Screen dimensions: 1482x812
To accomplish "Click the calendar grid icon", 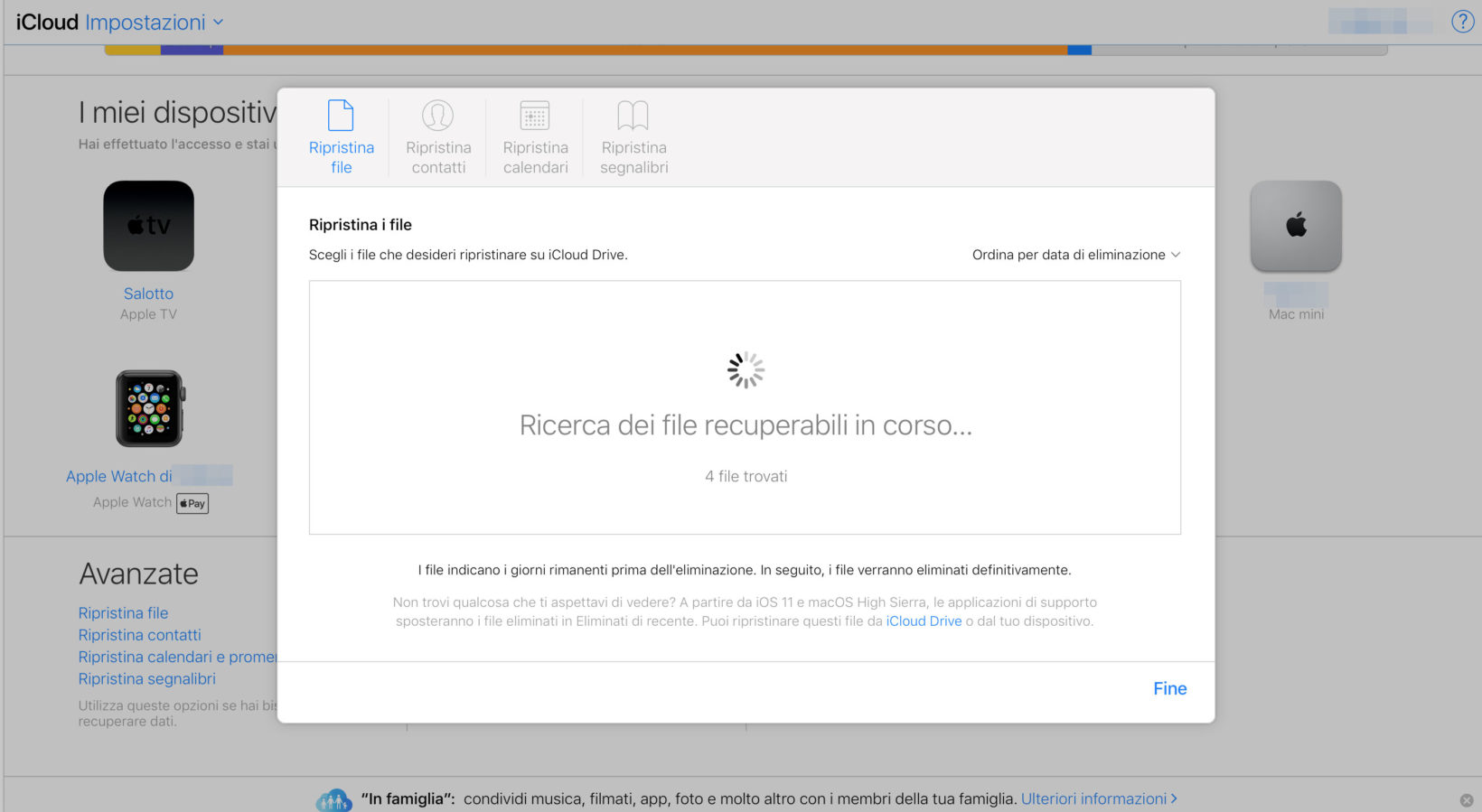I will coord(535,116).
